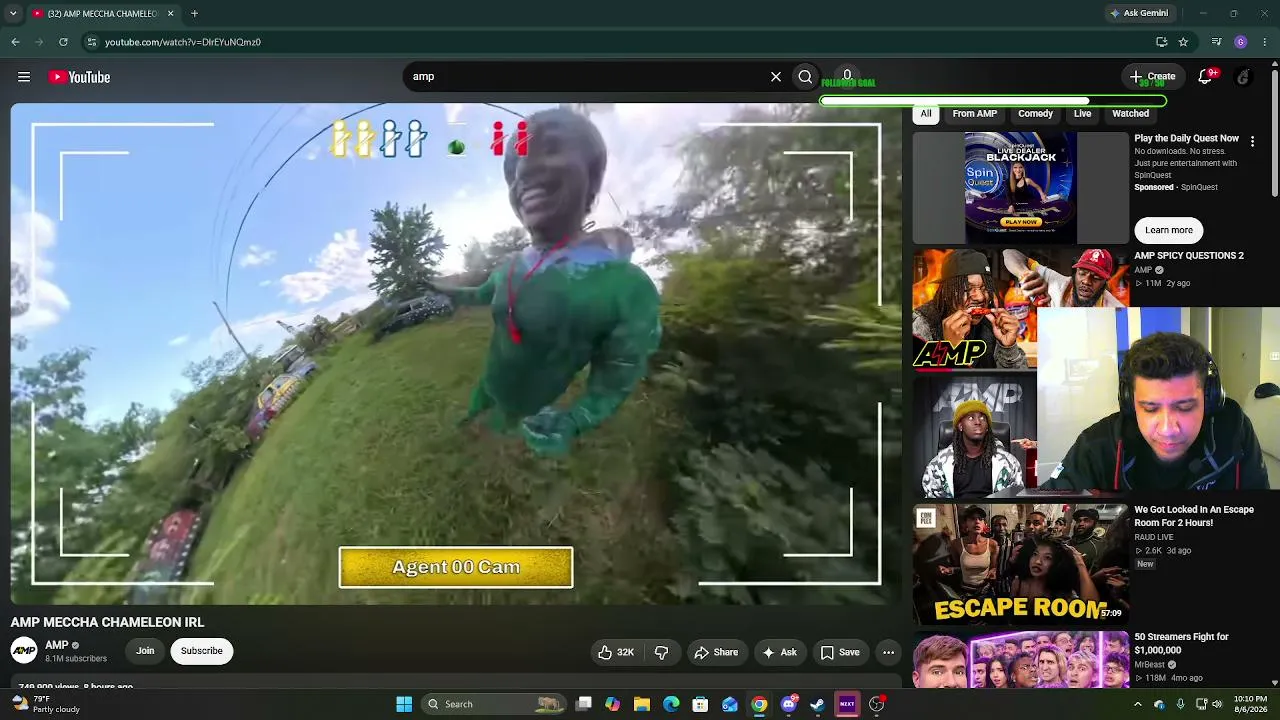
Task: Open Task View on the taskbar
Action: point(584,704)
